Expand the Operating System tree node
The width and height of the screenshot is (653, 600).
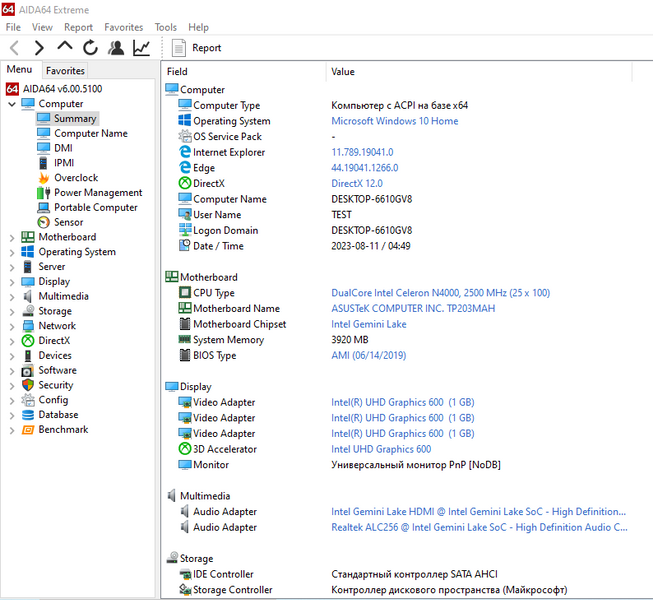click(12, 252)
